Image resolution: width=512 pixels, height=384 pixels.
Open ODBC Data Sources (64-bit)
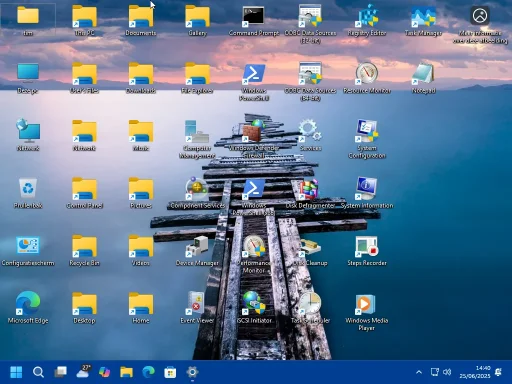pos(310,81)
